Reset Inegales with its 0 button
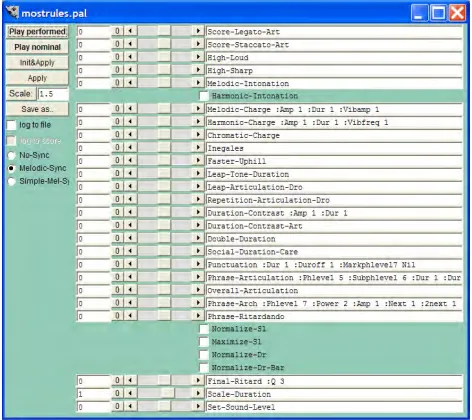472x420 pixels. 117,147
